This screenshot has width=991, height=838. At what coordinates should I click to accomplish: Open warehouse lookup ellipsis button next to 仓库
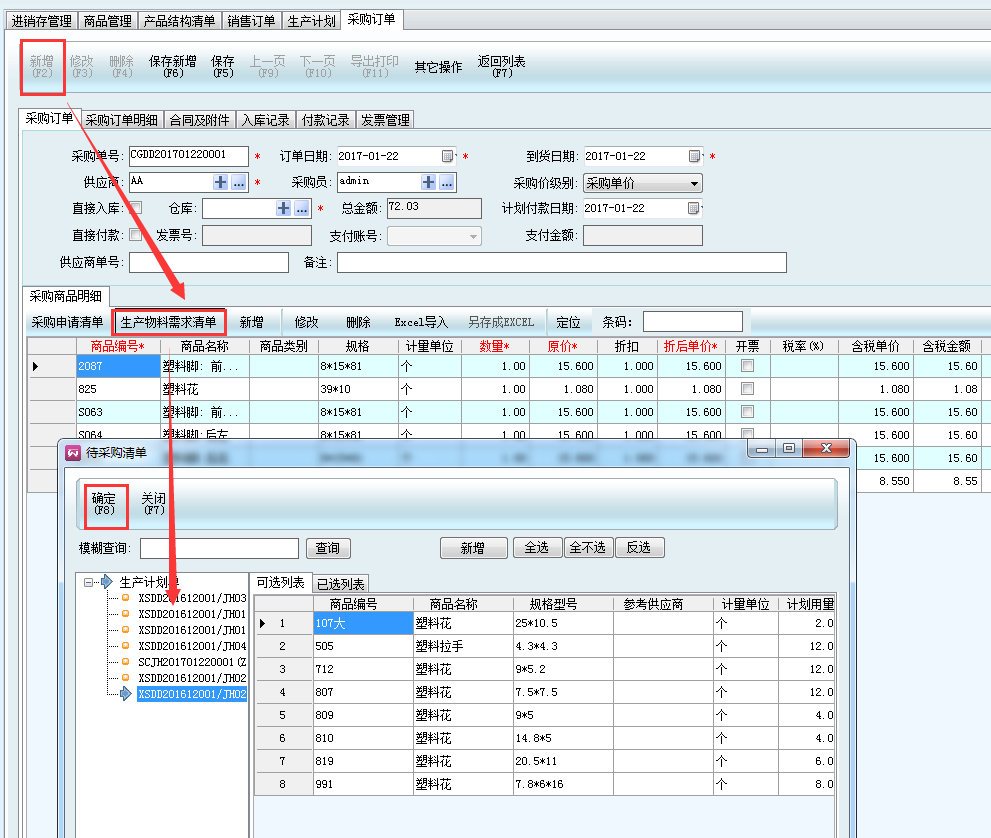click(301, 208)
